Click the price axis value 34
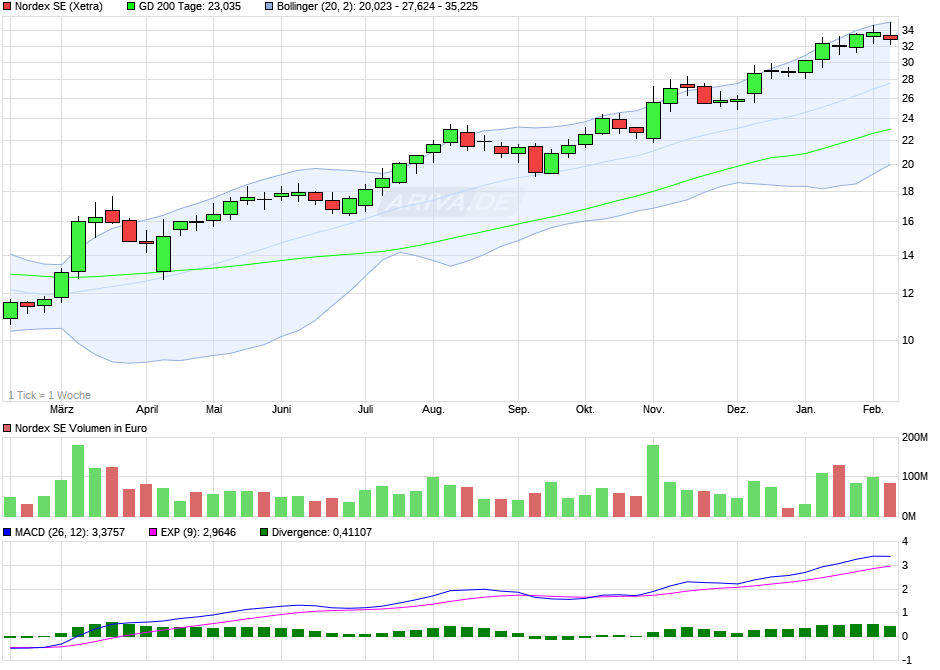The image size is (940, 670). pyautogui.click(x=908, y=31)
